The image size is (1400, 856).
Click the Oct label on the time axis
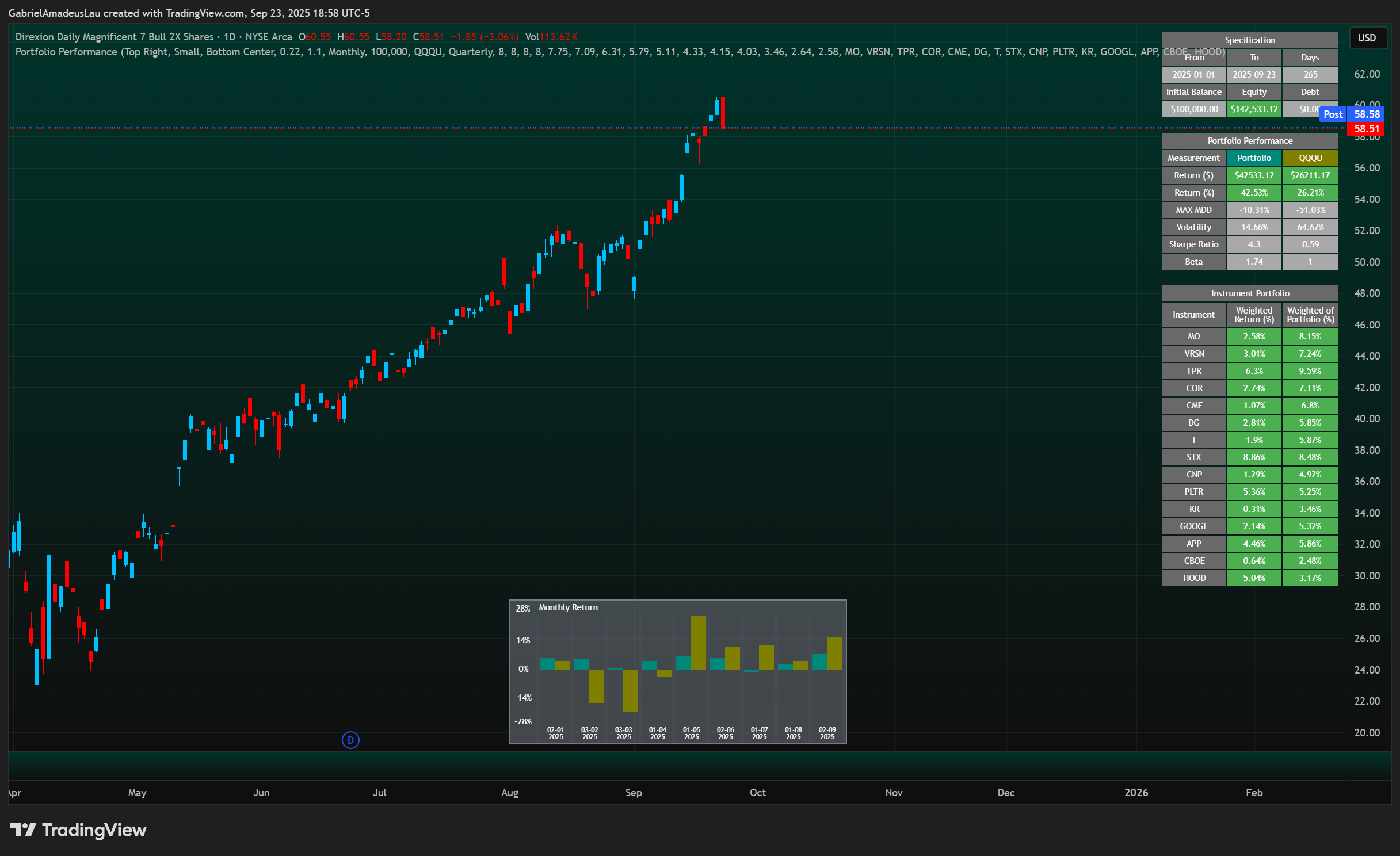757,793
